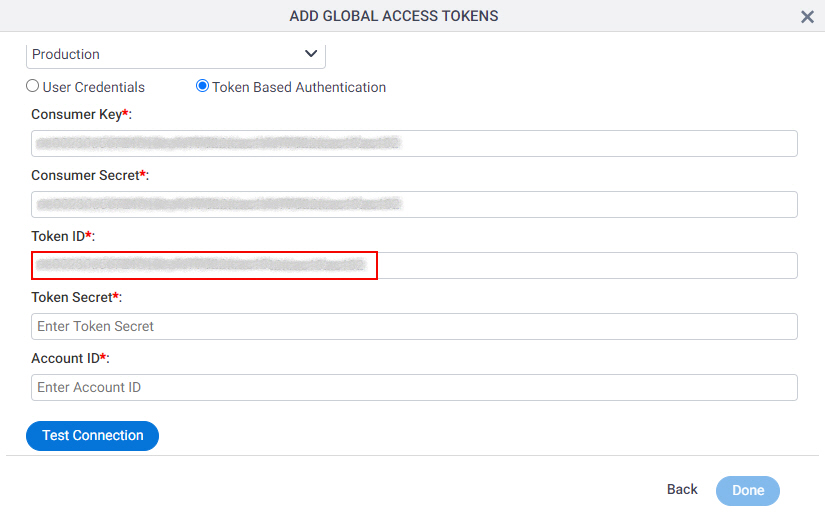Click the Consumer Secret label text

[x=90, y=175]
